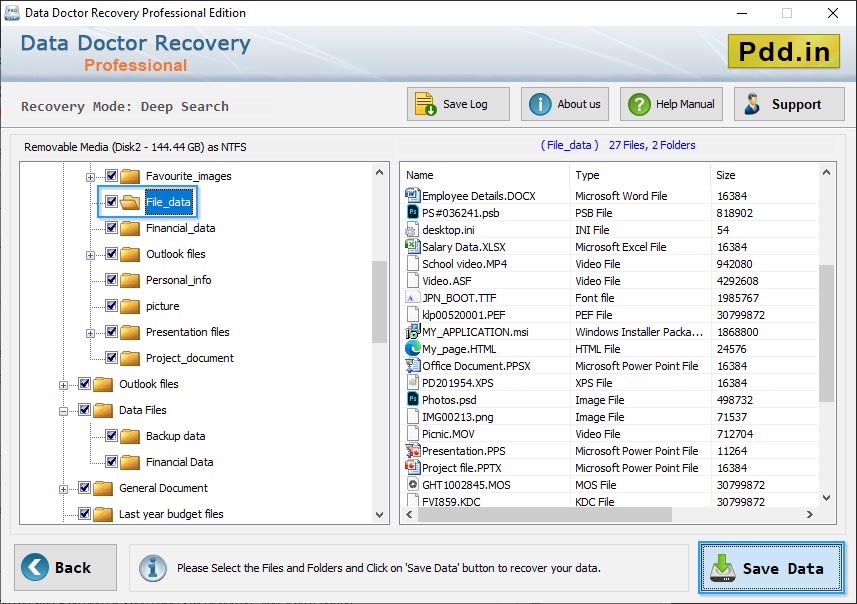Image resolution: width=857 pixels, height=604 pixels.
Task: Uncheck the Favourite_images folder checkbox
Action: [x=111, y=175]
